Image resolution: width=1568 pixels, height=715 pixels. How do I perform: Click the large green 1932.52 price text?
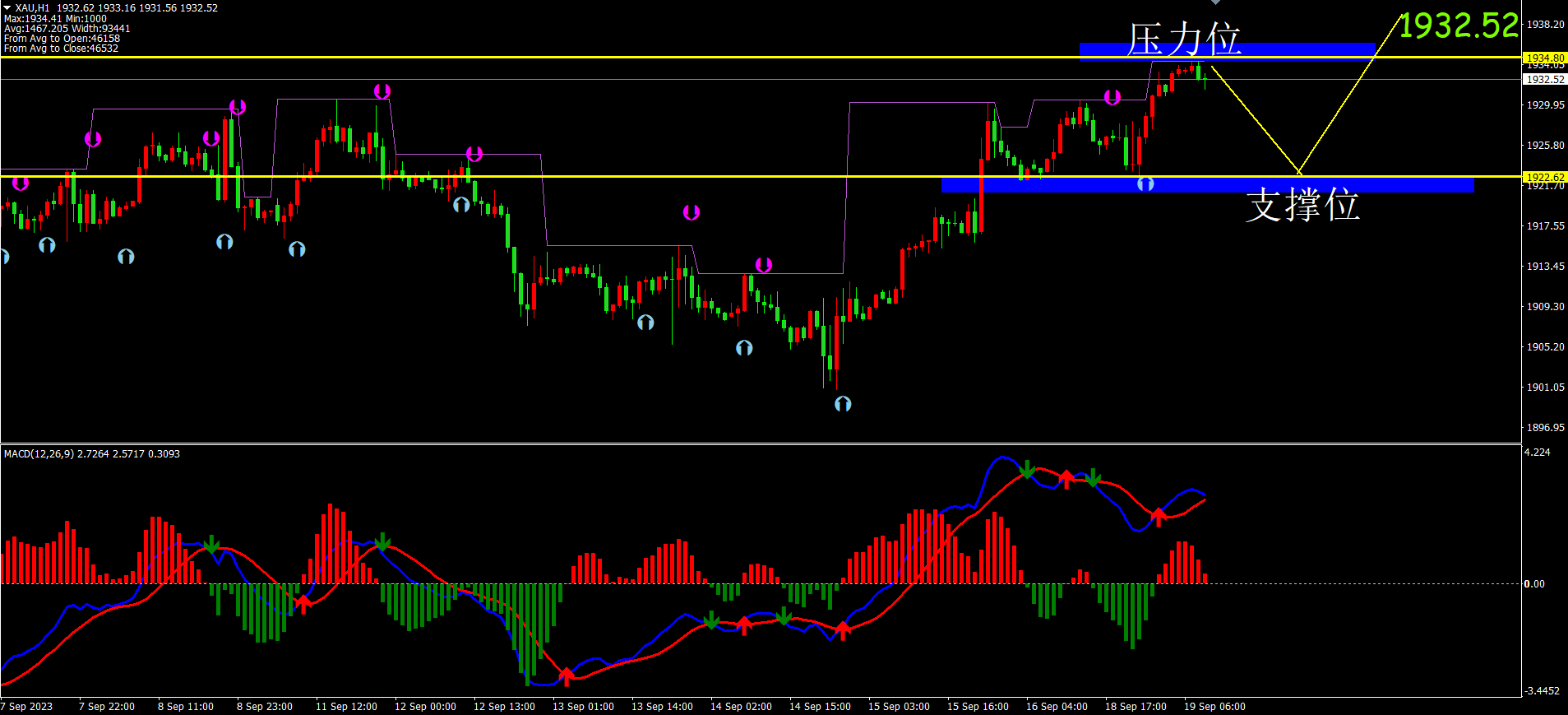[1459, 26]
